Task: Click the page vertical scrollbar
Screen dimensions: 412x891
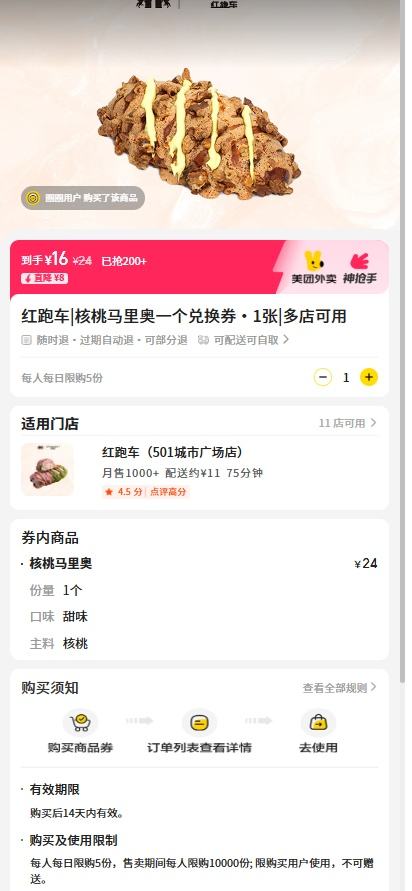Action: pos(403,341)
